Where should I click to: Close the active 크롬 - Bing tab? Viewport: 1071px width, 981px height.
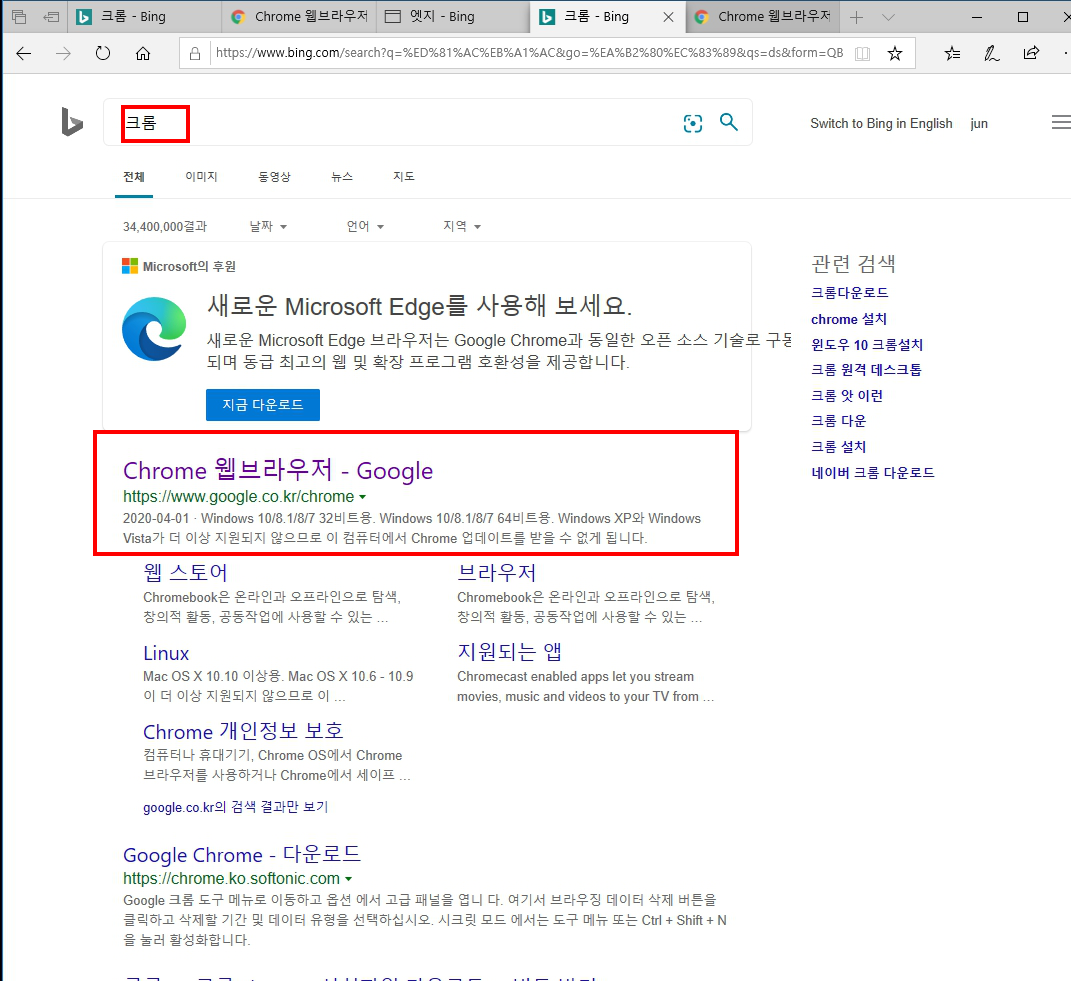tap(669, 18)
